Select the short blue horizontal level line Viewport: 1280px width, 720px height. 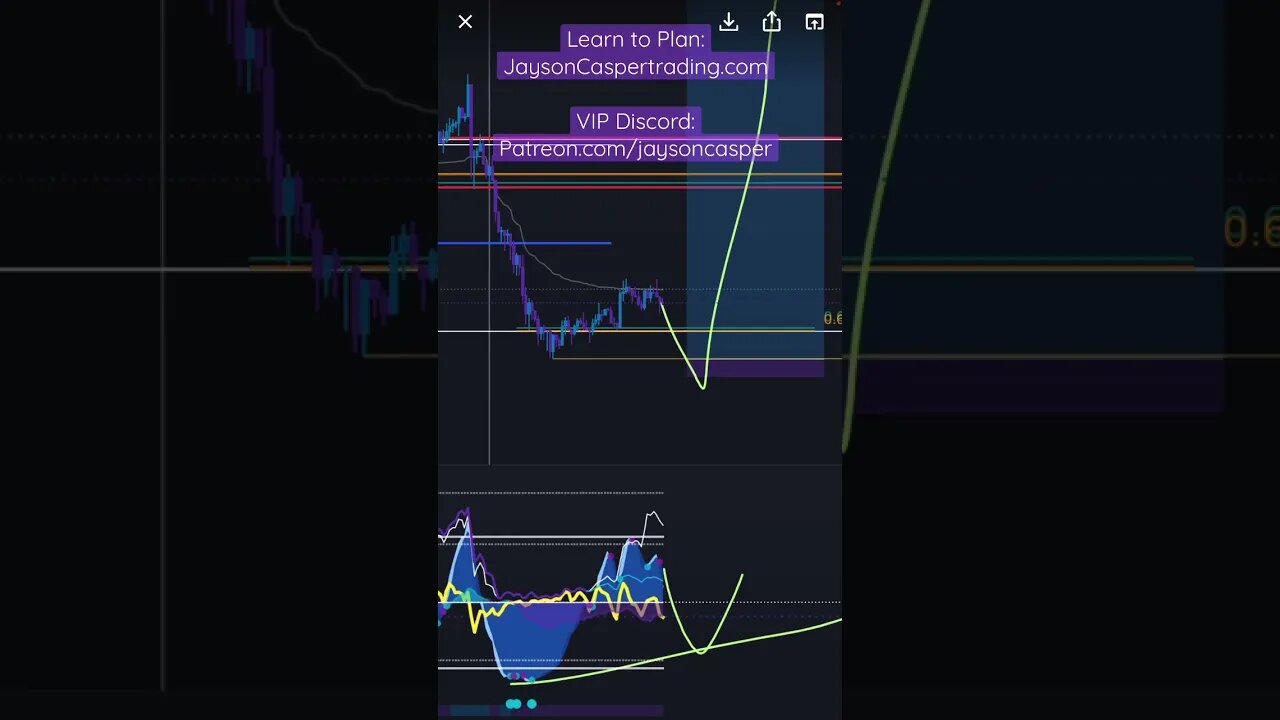tap(524, 243)
